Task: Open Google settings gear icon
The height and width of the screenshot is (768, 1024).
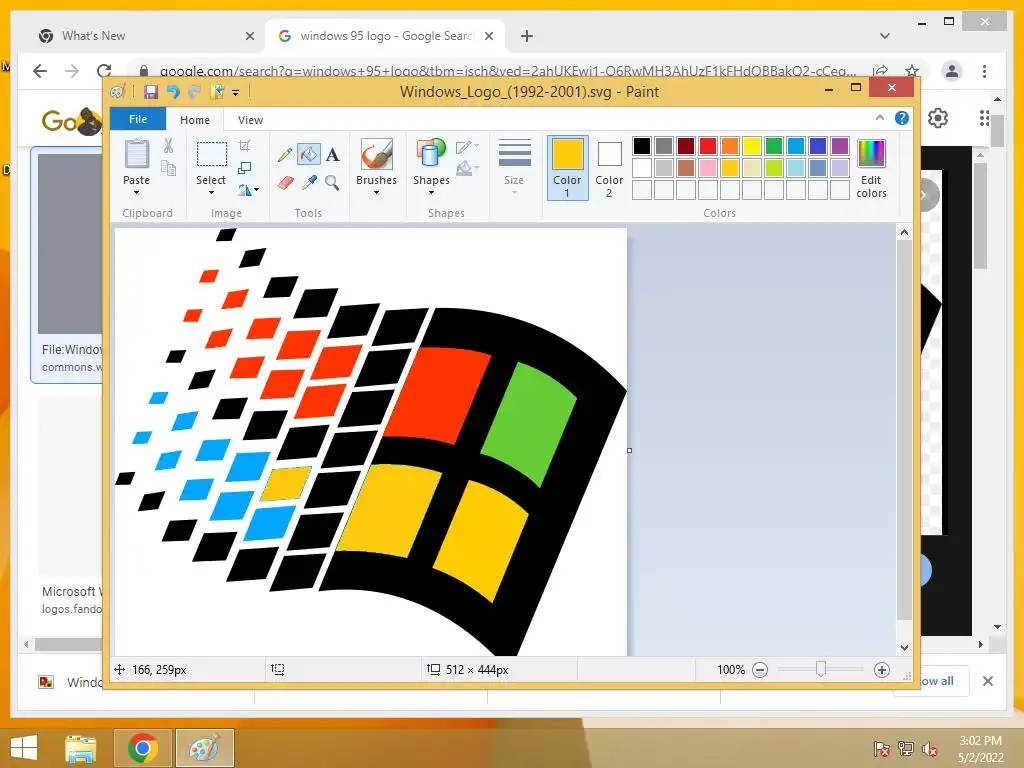Action: pyautogui.click(x=938, y=118)
